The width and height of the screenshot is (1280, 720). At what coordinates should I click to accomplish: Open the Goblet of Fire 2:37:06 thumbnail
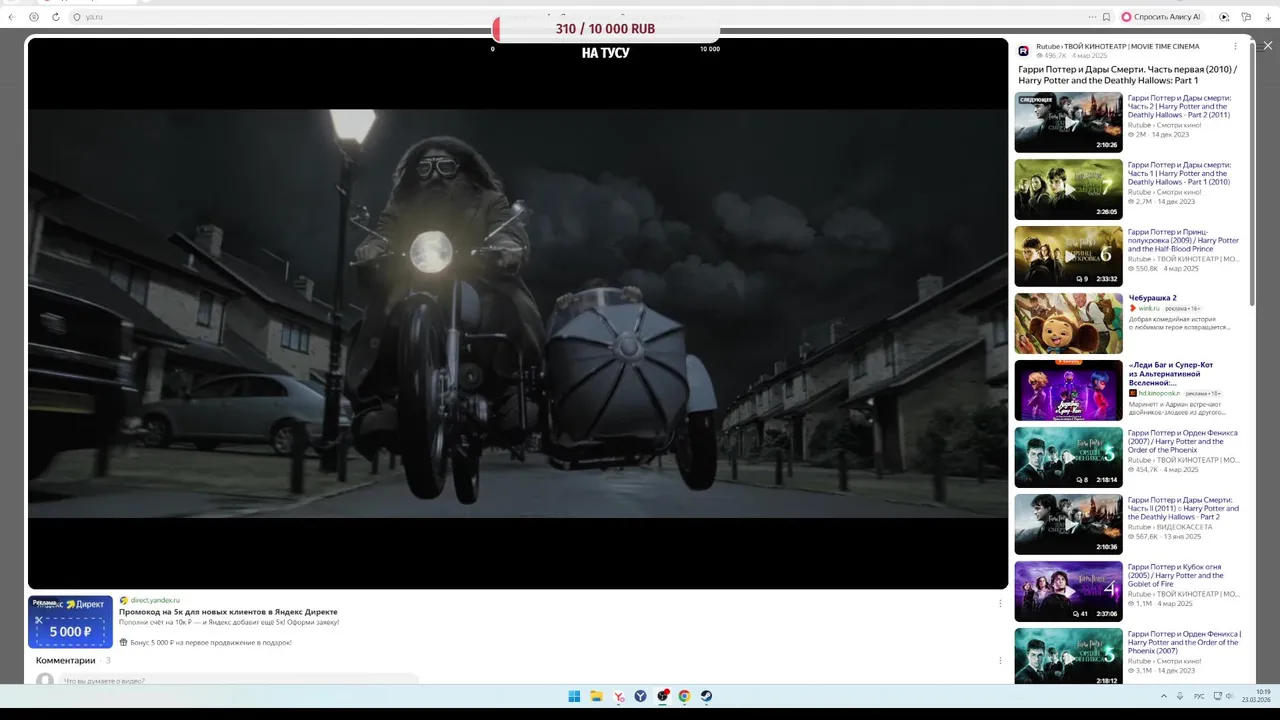pyautogui.click(x=1068, y=591)
